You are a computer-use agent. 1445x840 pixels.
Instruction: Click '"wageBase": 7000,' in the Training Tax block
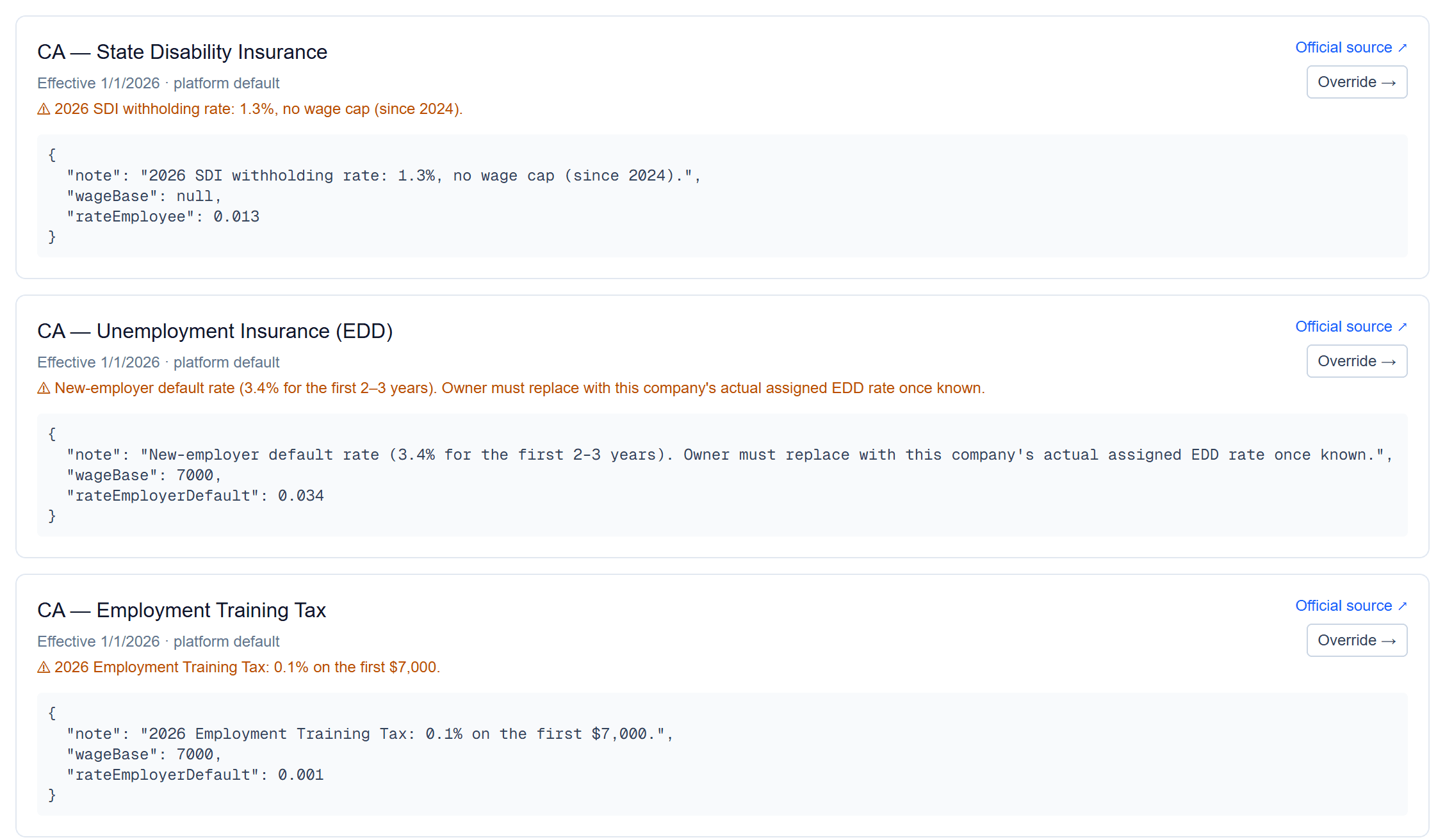point(144,754)
